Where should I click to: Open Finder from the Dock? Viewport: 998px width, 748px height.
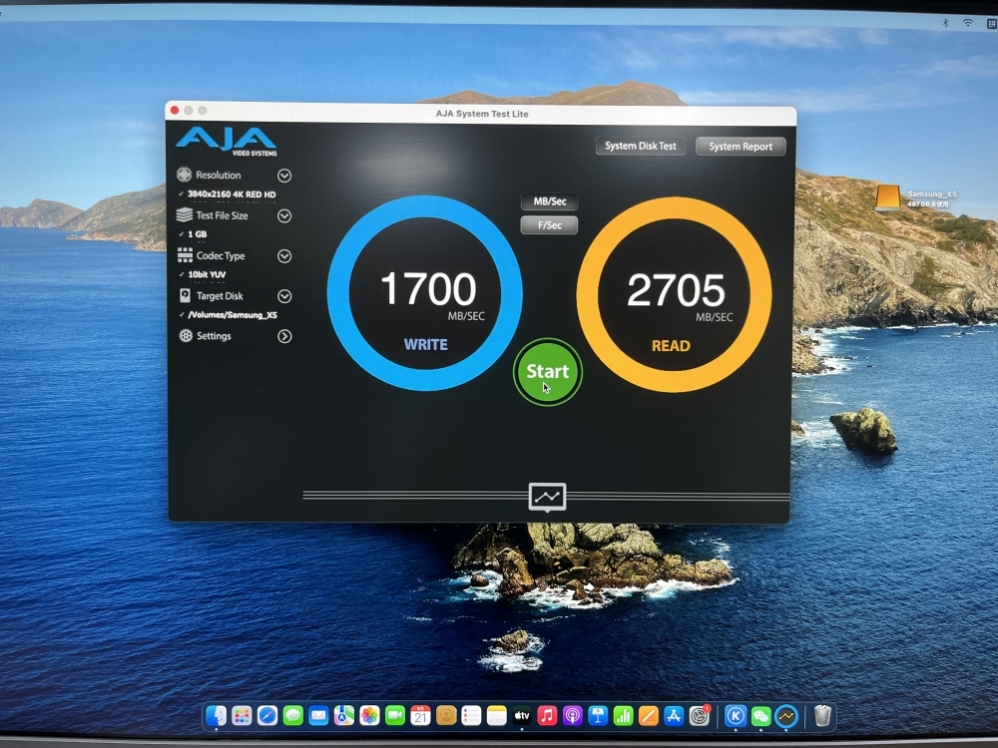(x=216, y=716)
